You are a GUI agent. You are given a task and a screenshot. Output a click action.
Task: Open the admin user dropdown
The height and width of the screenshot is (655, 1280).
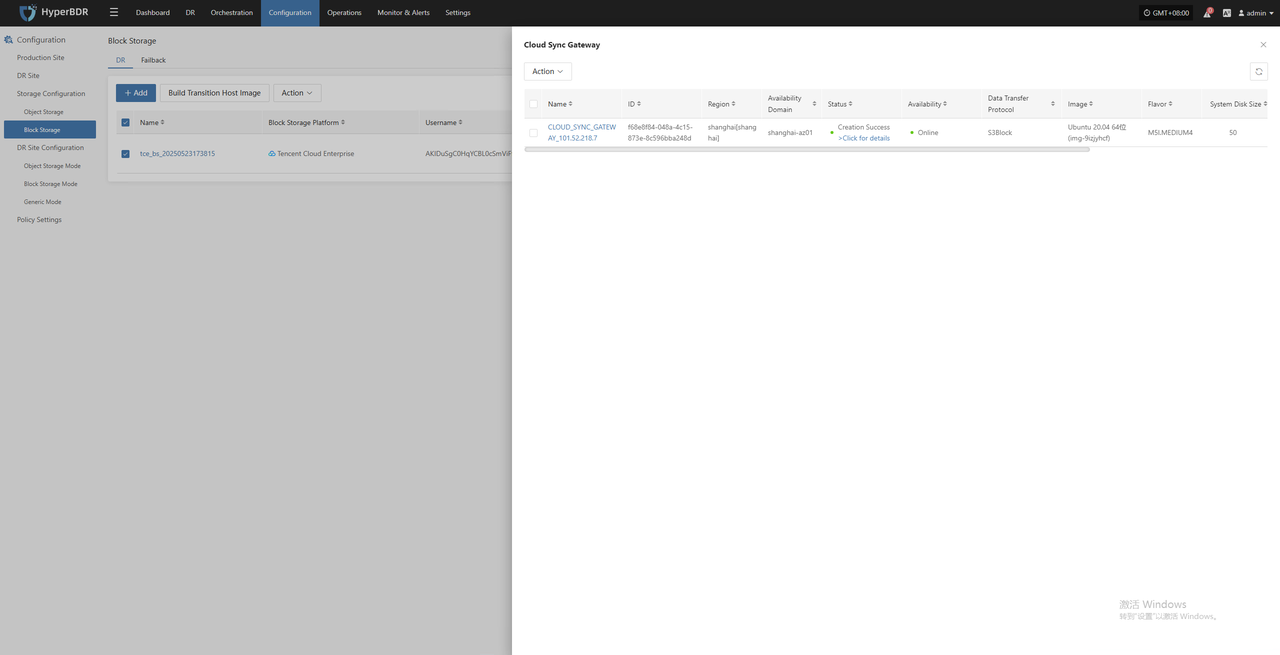point(1255,13)
